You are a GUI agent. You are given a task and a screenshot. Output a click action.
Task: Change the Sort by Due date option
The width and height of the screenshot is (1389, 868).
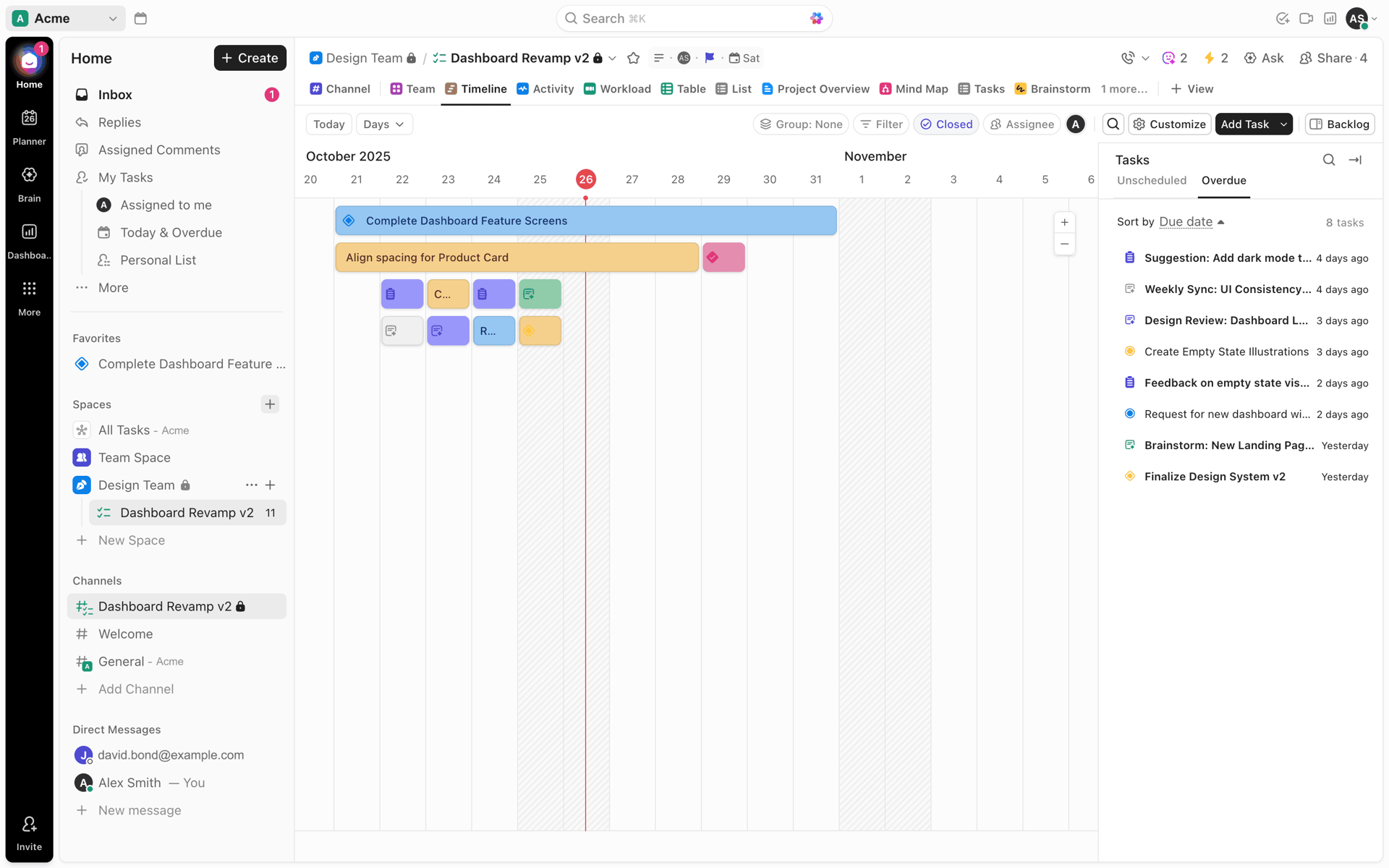click(1192, 222)
